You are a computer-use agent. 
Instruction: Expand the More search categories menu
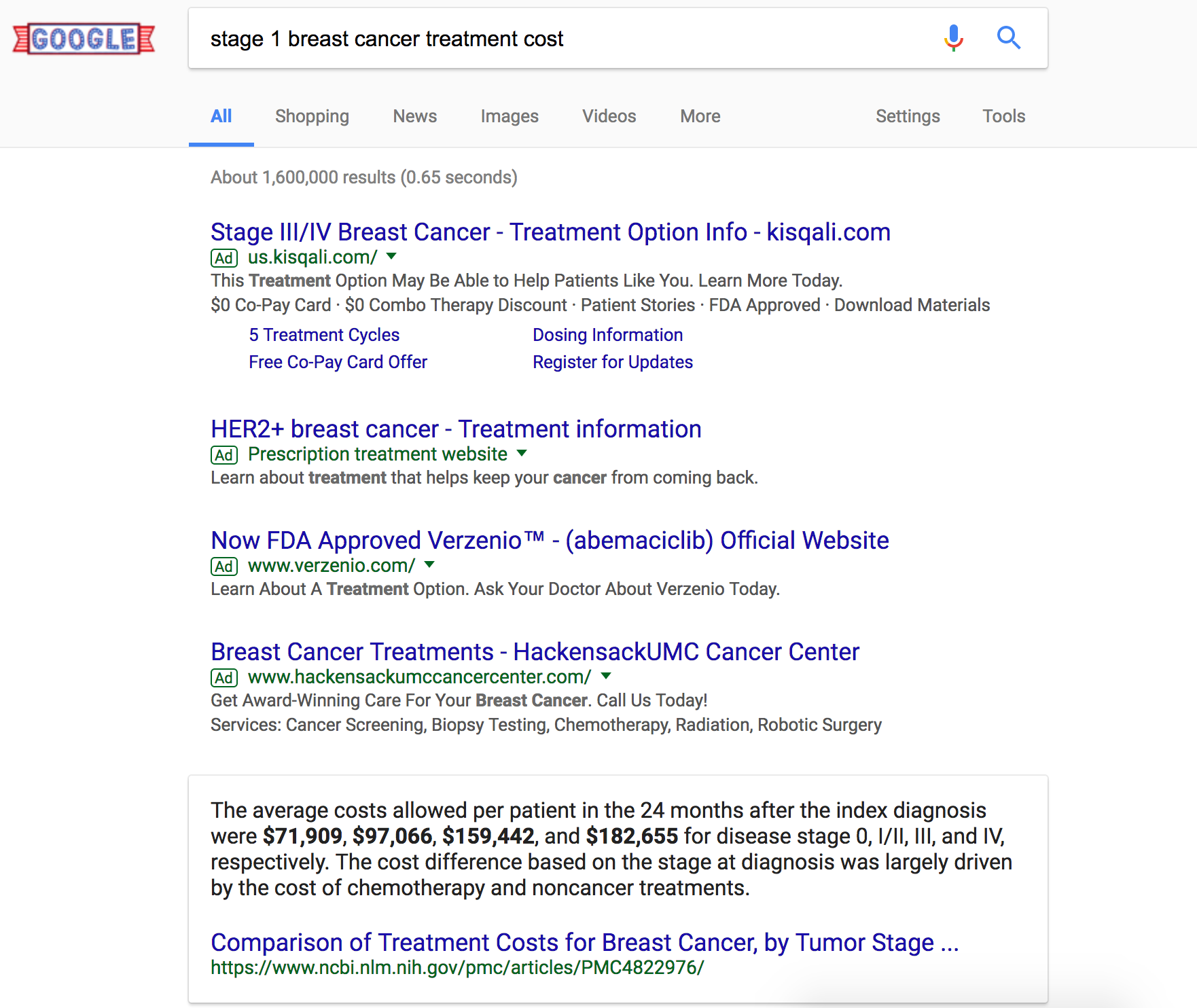(x=700, y=116)
